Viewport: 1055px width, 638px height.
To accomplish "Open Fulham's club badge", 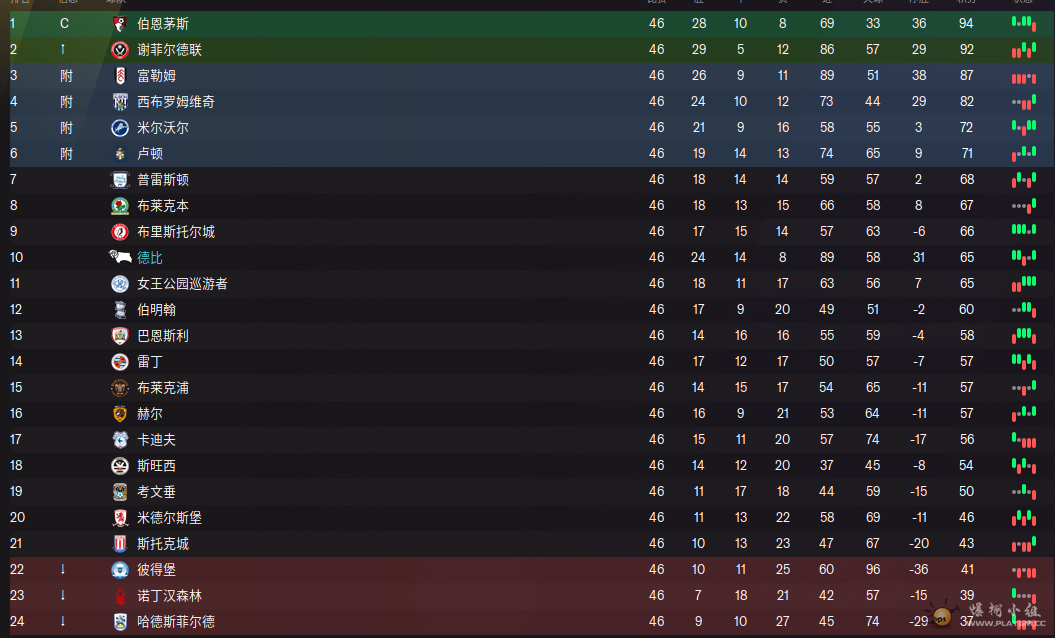I will 120,76.
